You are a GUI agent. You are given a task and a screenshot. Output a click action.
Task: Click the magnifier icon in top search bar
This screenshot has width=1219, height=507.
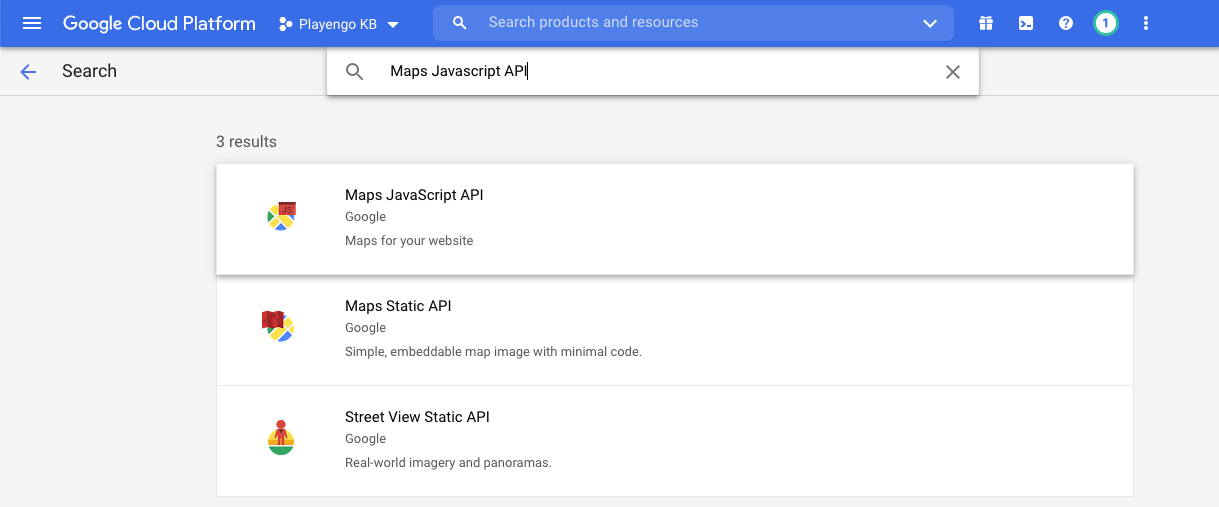pos(460,23)
